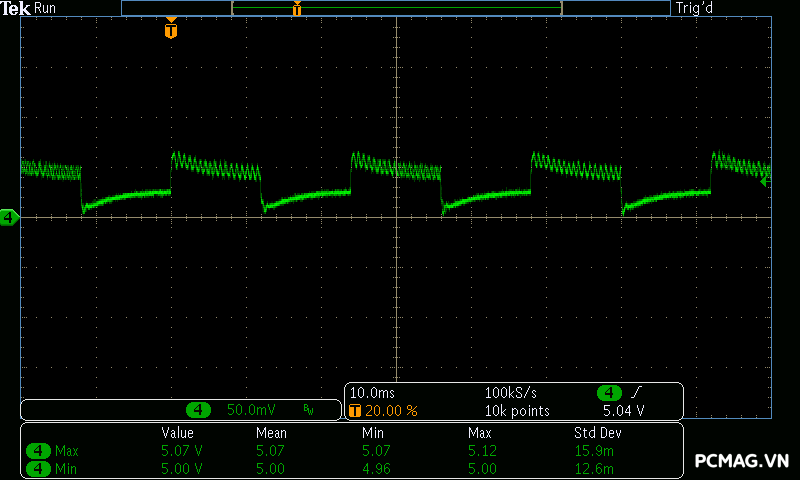Click the trigger source channel 4 badge

(610, 393)
